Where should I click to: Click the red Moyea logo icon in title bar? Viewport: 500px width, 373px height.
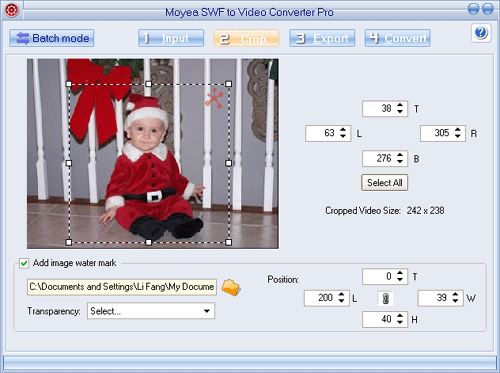tap(11, 10)
